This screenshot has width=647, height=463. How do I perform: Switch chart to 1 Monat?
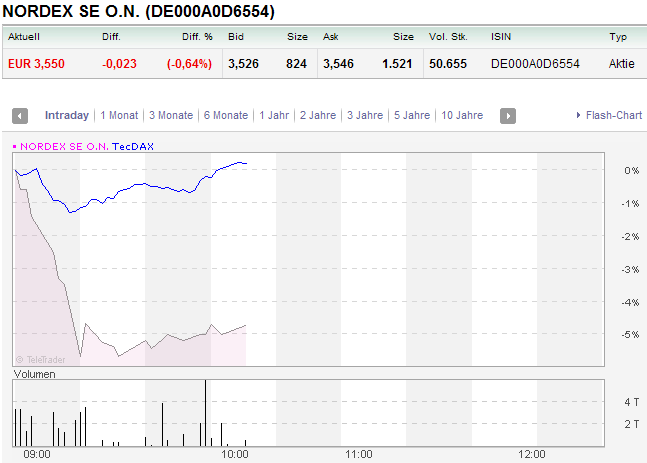coord(119,115)
